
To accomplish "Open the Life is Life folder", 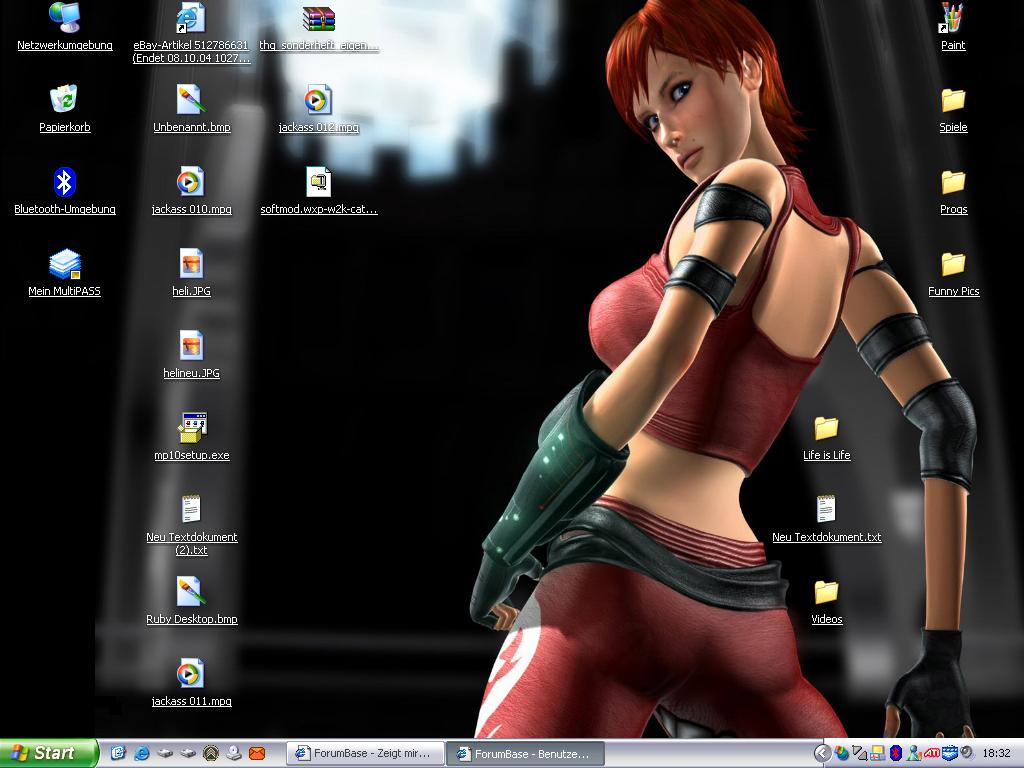I will point(826,428).
